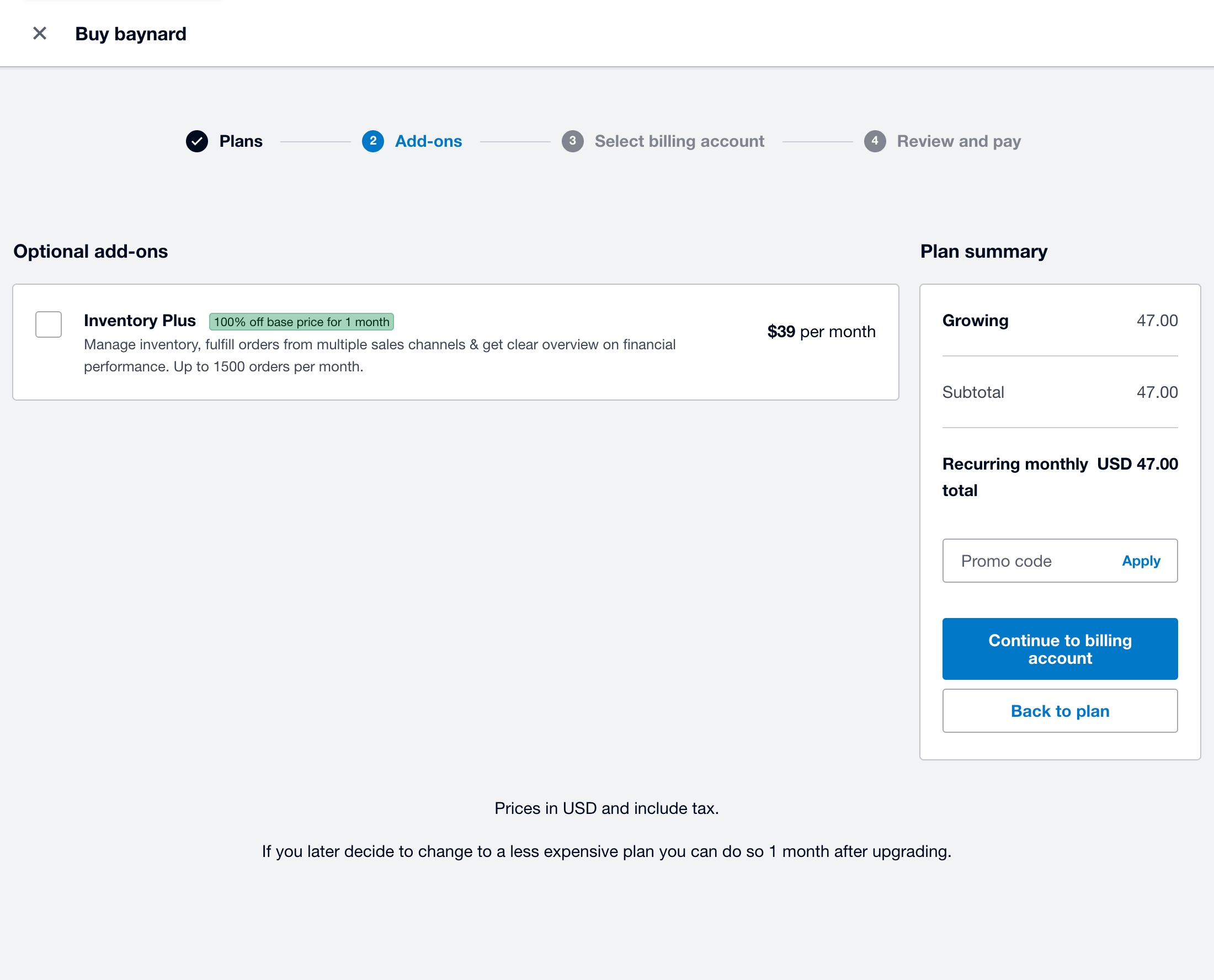This screenshot has width=1214, height=980.
Task: Open the Add-ons step
Action: (x=428, y=142)
